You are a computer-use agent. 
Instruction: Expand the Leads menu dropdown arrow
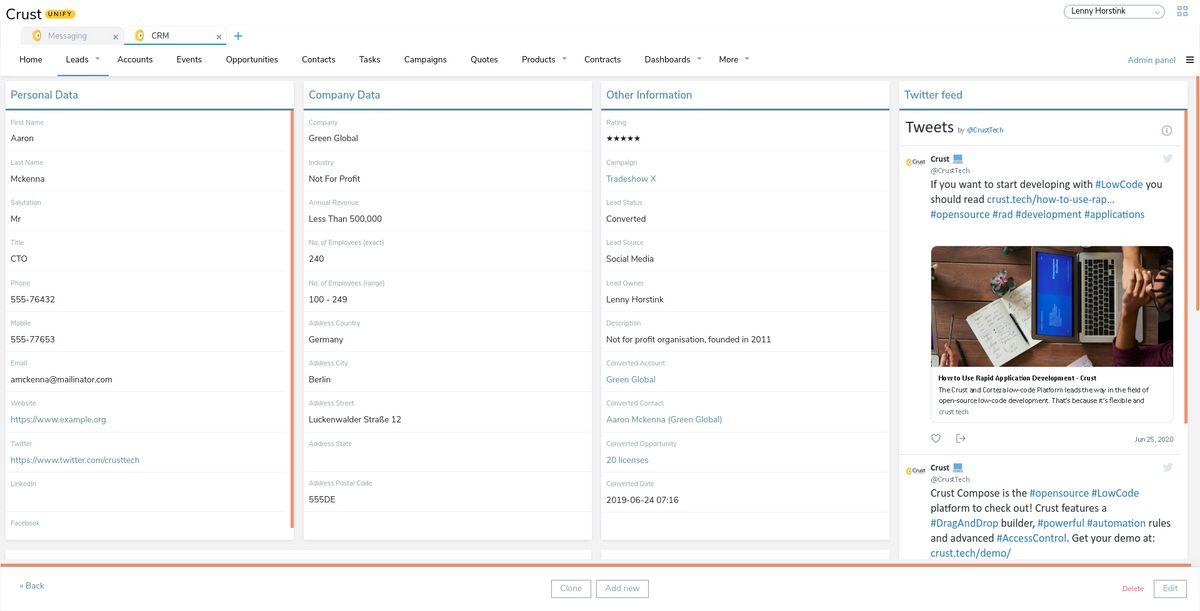(97, 58)
